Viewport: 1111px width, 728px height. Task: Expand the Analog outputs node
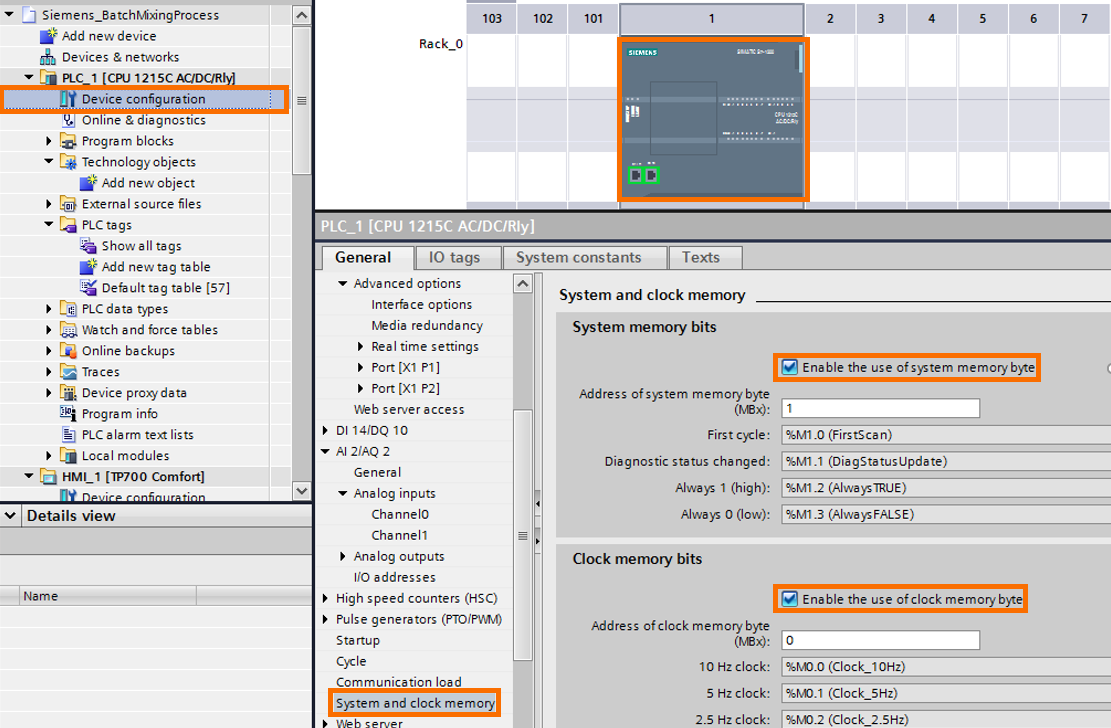pyautogui.click(x=343, y=556)
